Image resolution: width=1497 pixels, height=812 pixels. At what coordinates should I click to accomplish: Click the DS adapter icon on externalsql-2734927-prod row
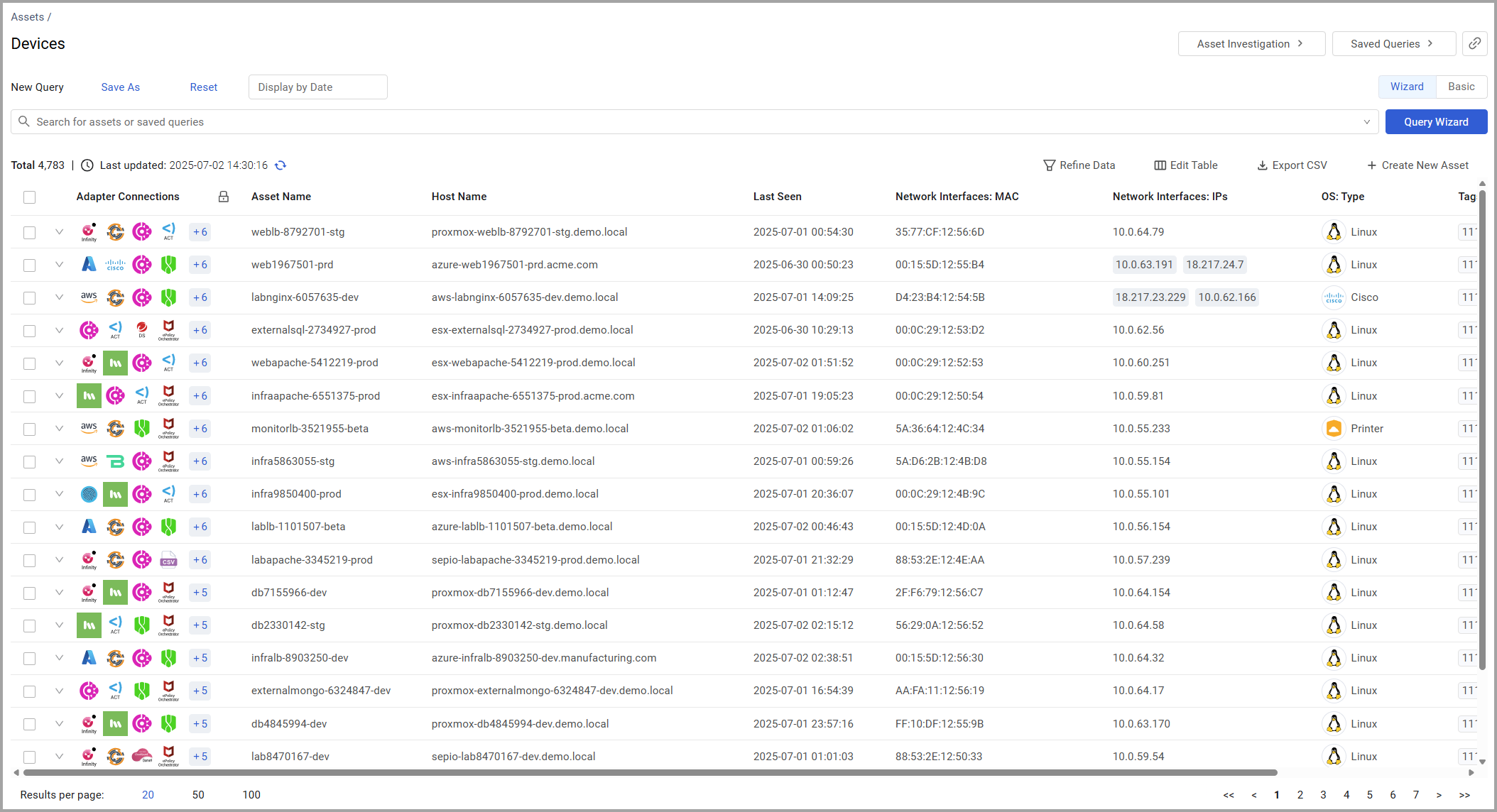point(141,330)
